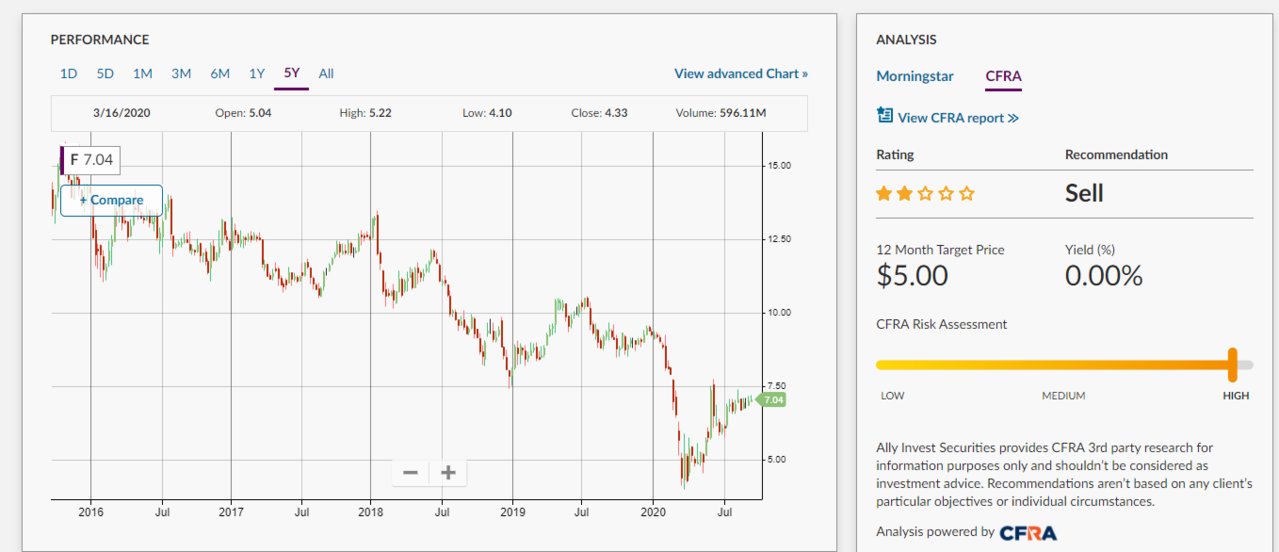Click the first rating star

click(x=883, y=194)
